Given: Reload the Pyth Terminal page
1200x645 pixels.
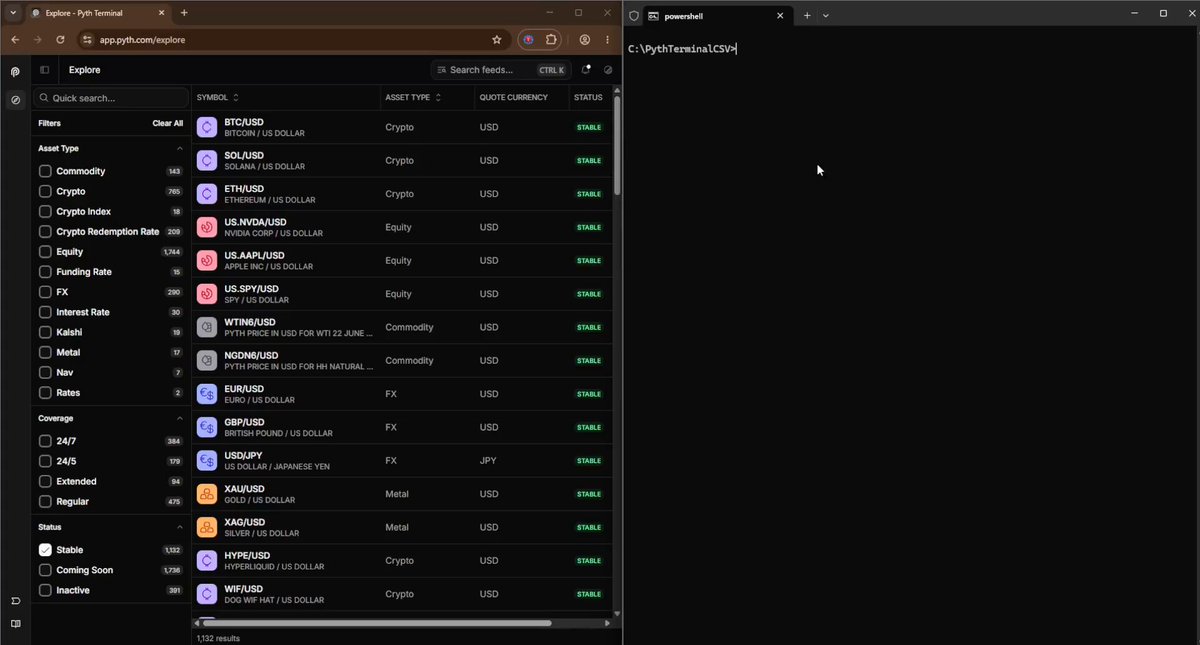Looking at the screenshot, I should [x=60, y=40].
